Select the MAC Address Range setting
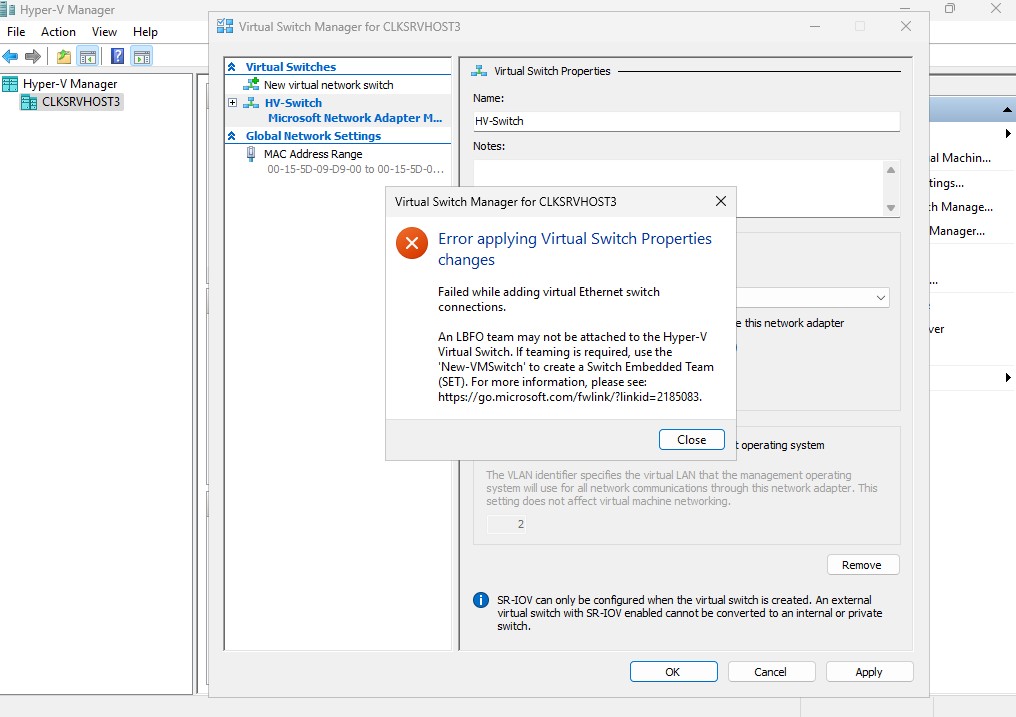Image resolution: width=1016 pixels, height=717 pixels. pyautogui.click(x=312, y=154)
